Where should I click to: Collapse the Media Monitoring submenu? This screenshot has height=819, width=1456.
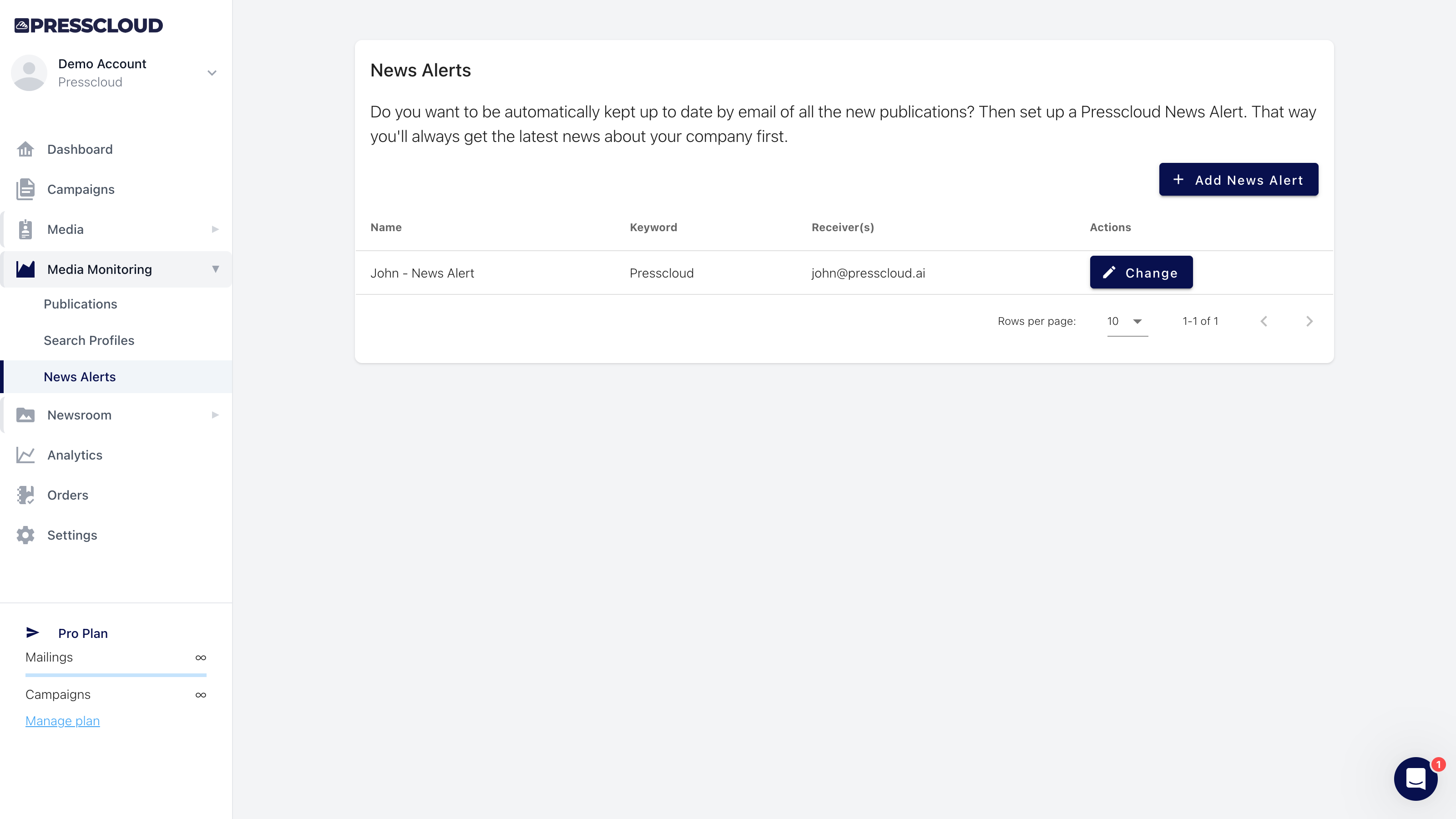[215, 270]
